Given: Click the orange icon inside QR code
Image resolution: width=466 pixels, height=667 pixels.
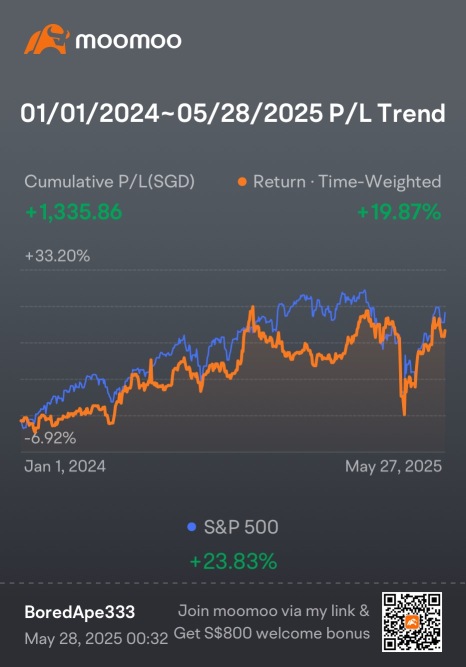Looking at the screenshot, I should coord(412,622).
